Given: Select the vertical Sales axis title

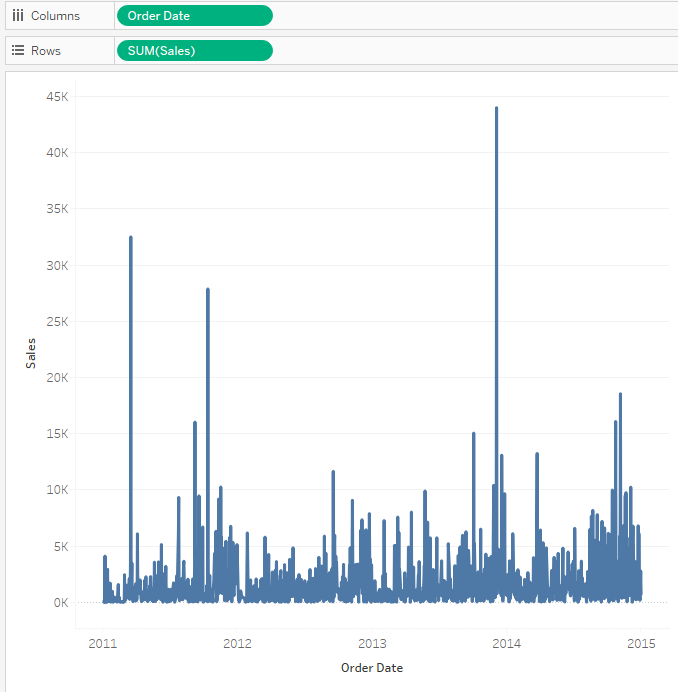Looking at the screenshot, I should point(31,352).
